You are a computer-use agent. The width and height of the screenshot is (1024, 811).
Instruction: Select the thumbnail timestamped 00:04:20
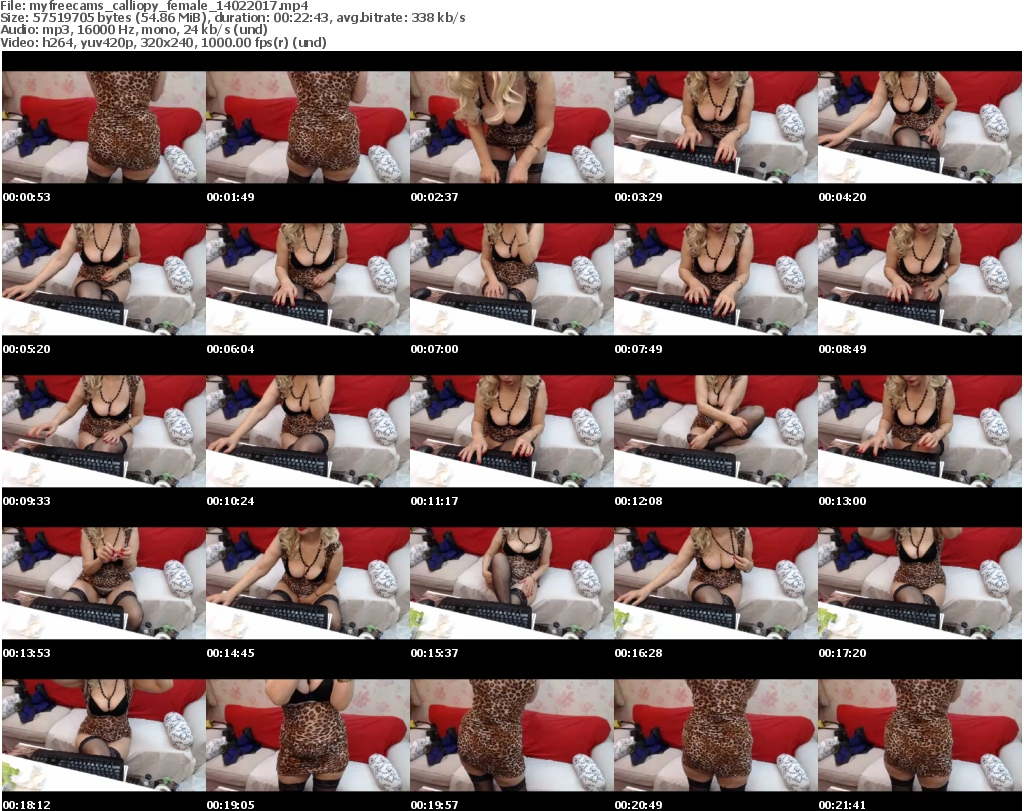(920, 127)
